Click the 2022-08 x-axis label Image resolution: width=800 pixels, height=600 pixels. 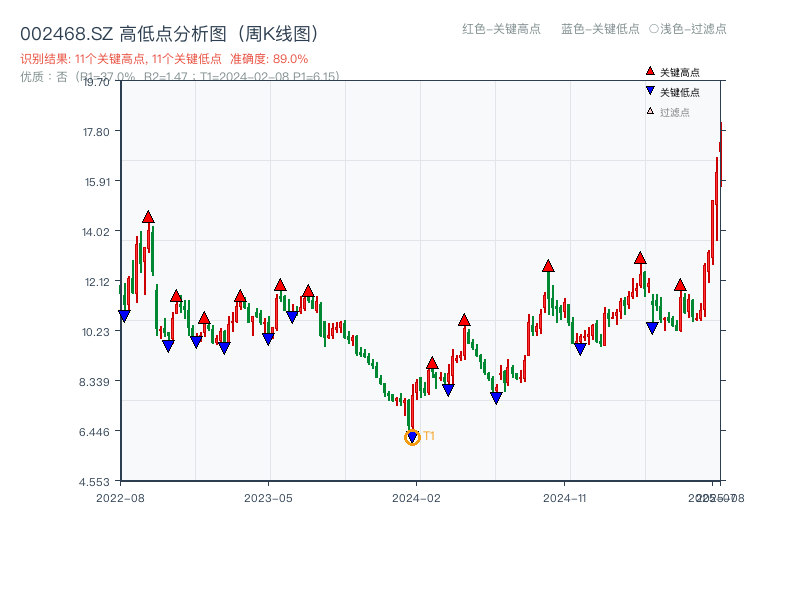point(120,498)
